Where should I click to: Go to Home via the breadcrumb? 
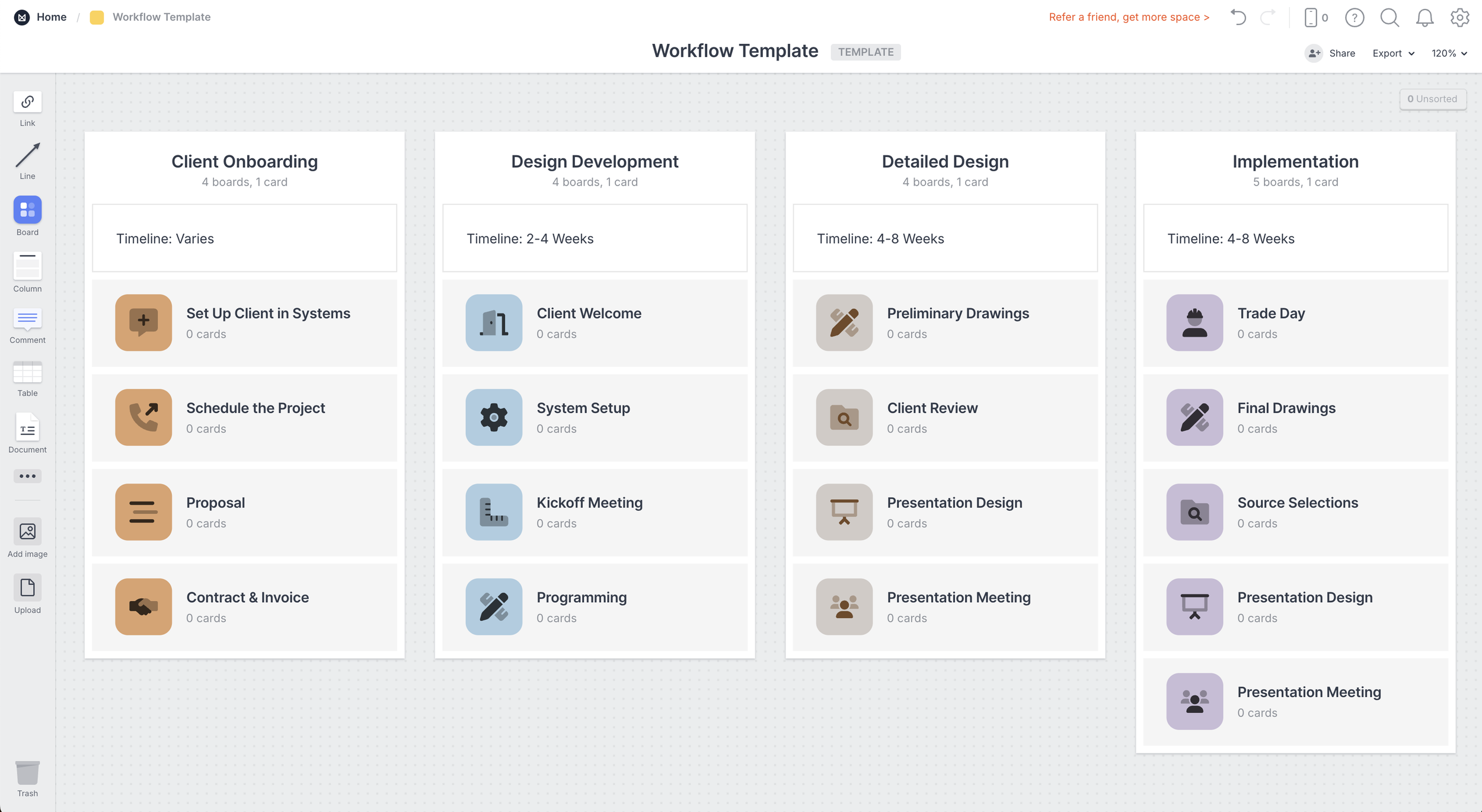[51, 17]
